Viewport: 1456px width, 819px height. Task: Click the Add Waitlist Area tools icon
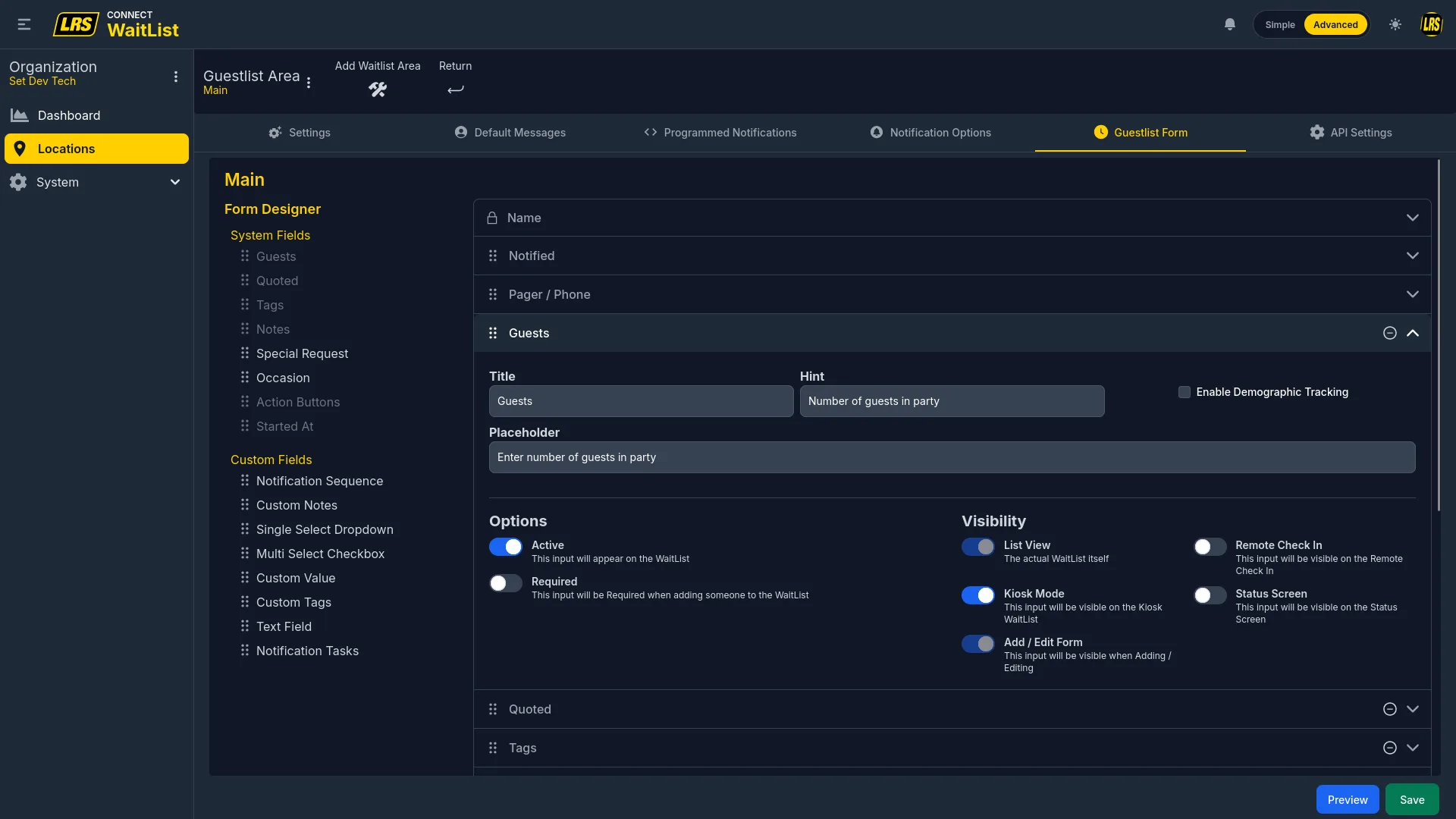tap(378, 89)
